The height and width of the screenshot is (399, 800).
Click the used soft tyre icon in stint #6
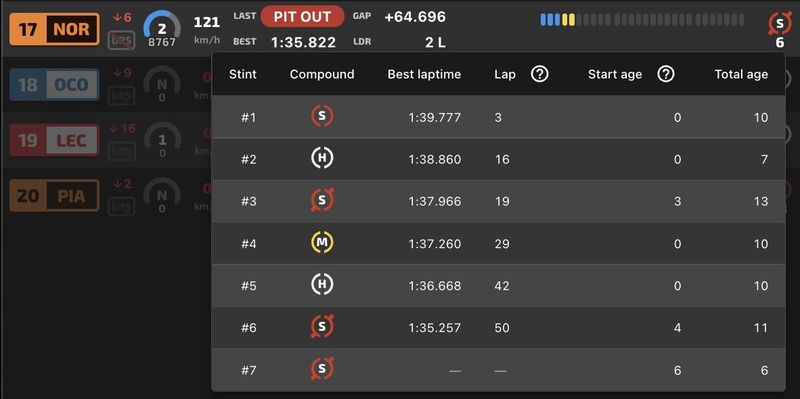322,327
